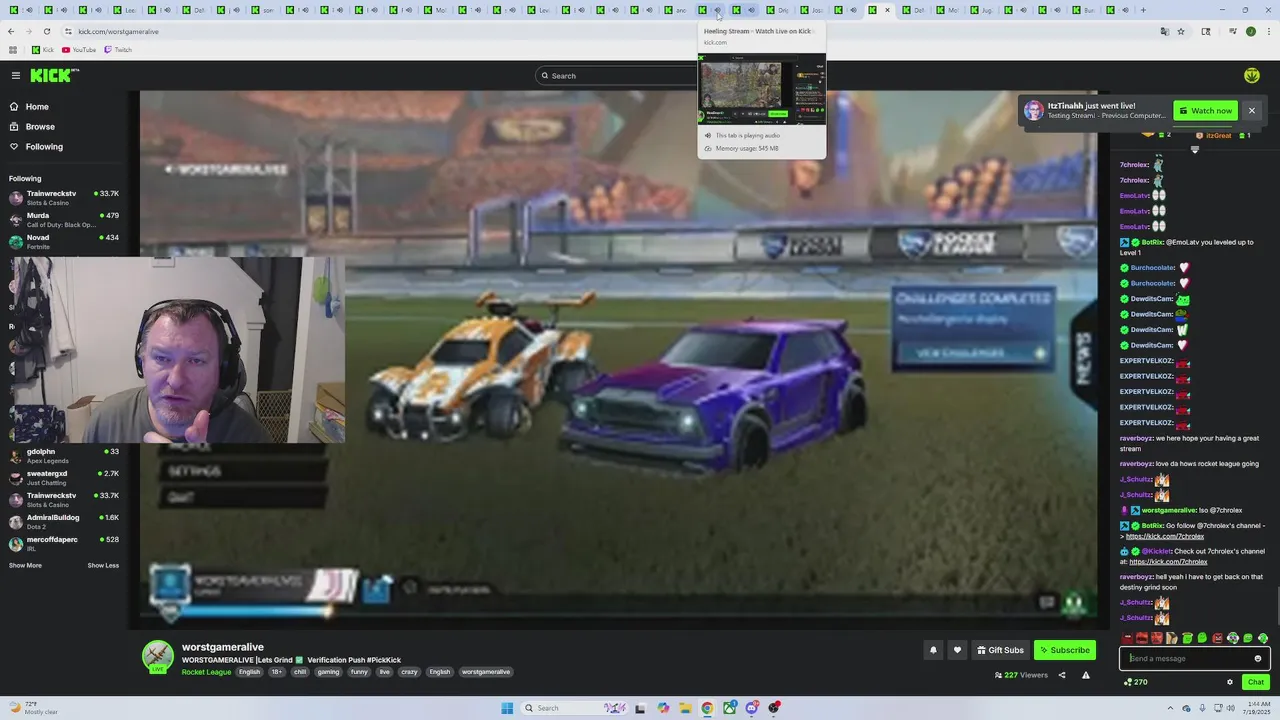Open YouTube bookmark
Image resolution: width=1280 pixels, height=720 pixels.
(x=79, y=50)
